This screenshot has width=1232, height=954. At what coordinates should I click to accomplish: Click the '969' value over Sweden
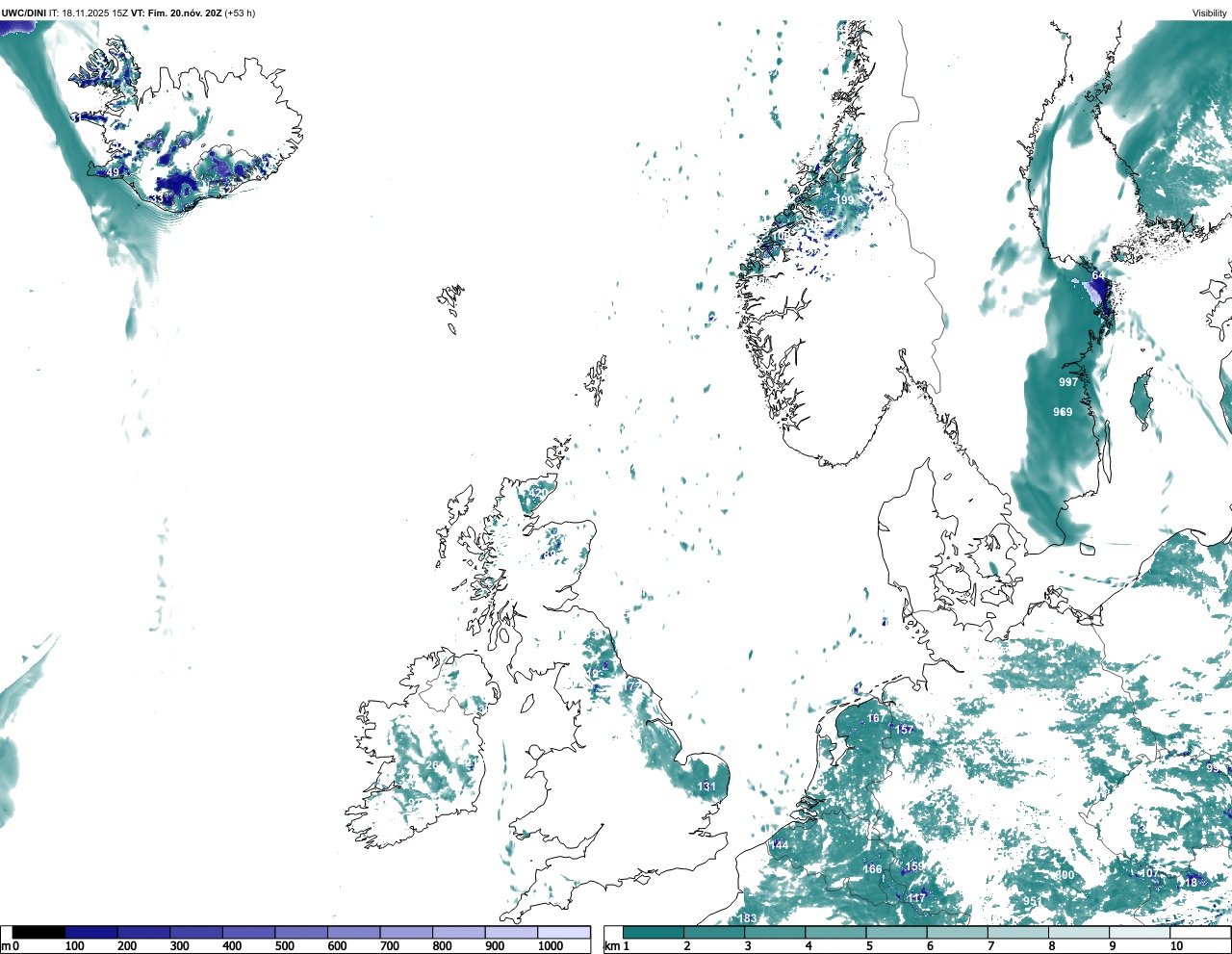[x=1063, y=412]
